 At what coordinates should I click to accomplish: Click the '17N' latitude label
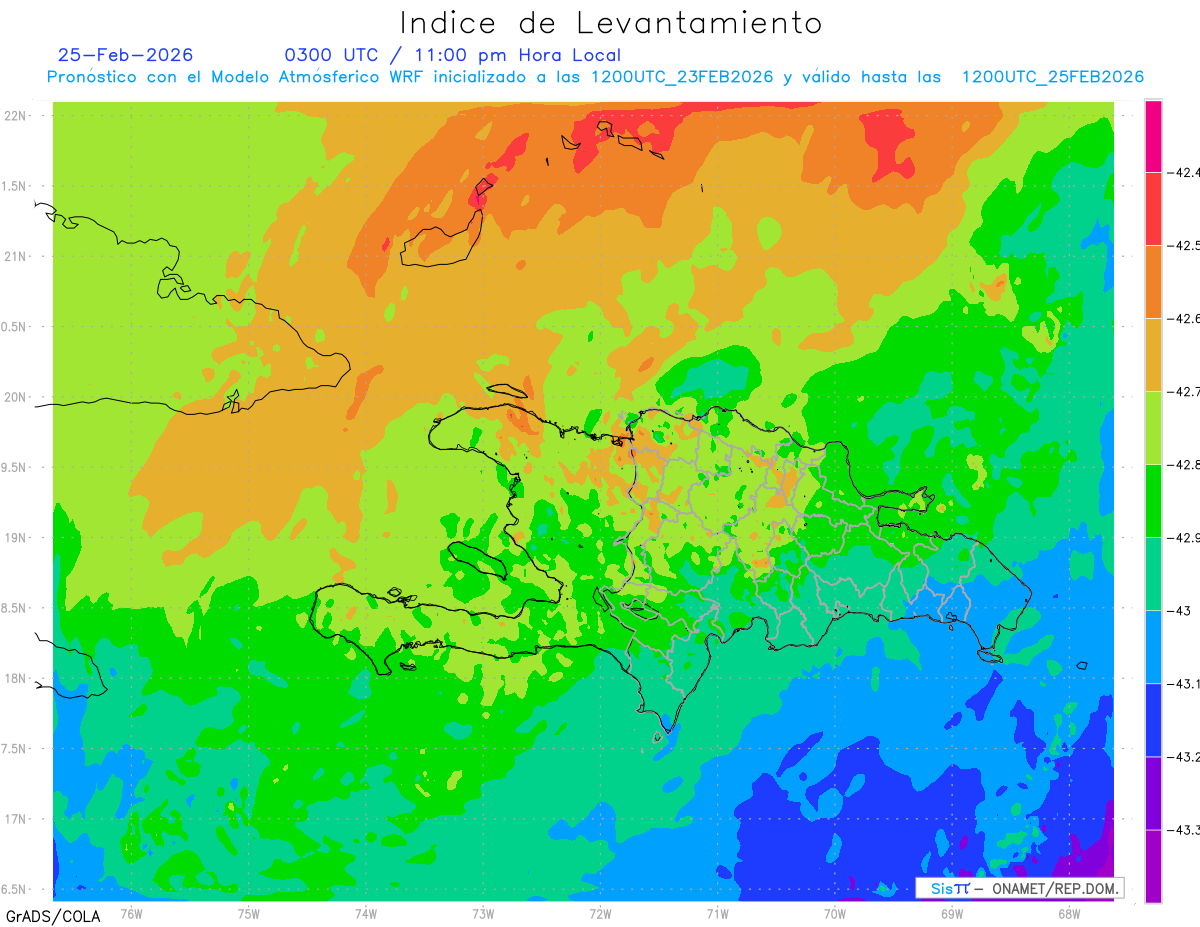click(x=16, y=819)
